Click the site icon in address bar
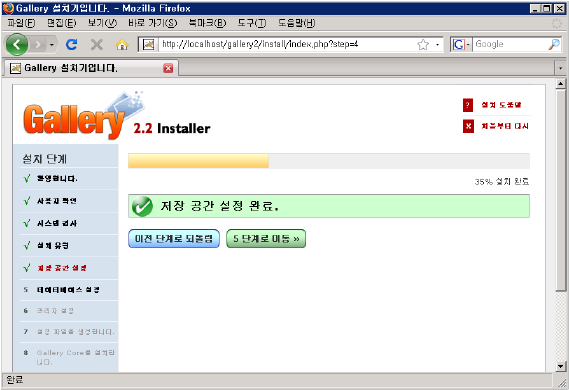Screen dimensions: 569x390 pyautogui.click(x=148, y=45)
